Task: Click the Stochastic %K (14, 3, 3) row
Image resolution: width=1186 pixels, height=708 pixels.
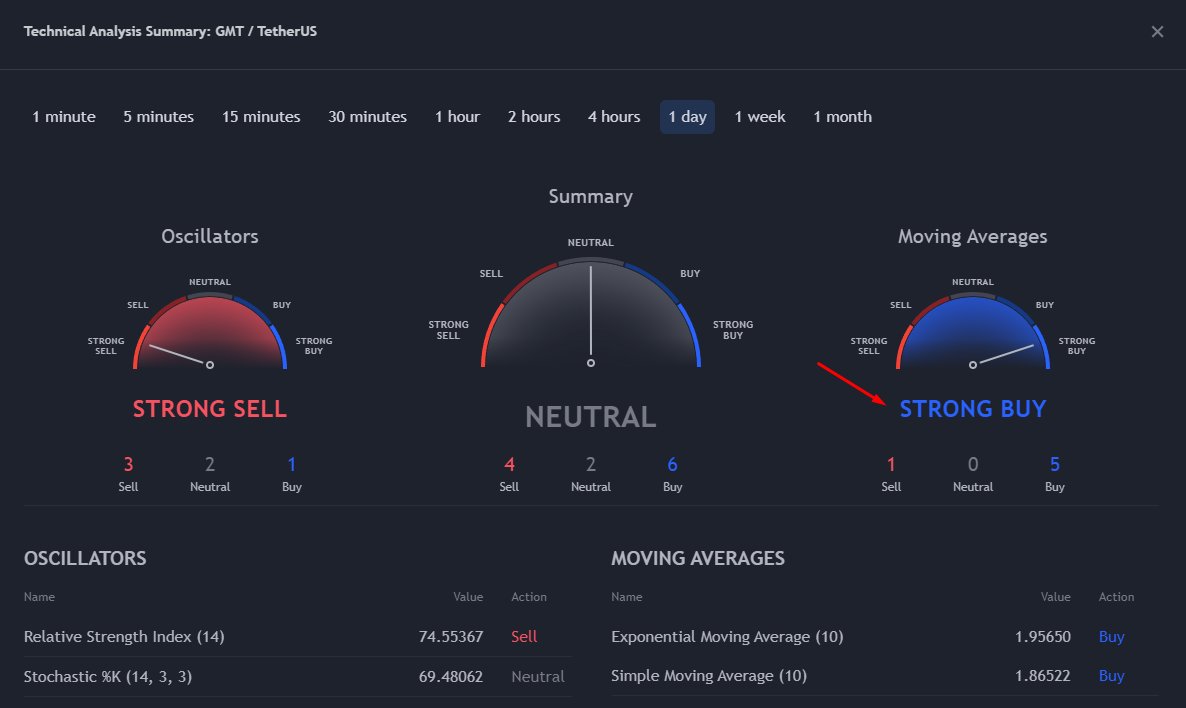Action: (x=297, y=676)
